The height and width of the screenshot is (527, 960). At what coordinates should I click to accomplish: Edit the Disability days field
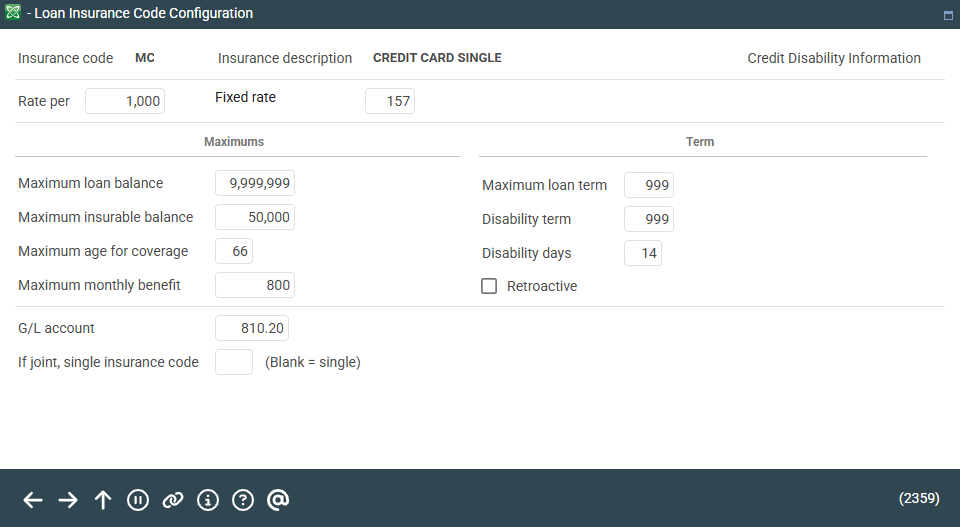(643, 253)
